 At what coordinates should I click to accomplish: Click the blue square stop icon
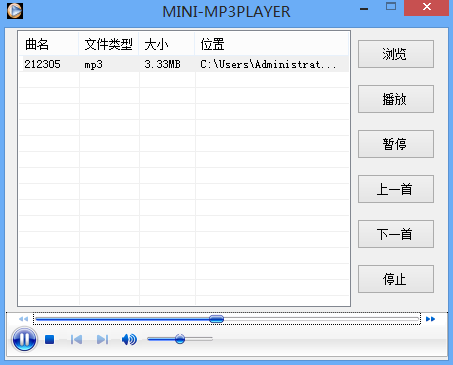[50, 339]
